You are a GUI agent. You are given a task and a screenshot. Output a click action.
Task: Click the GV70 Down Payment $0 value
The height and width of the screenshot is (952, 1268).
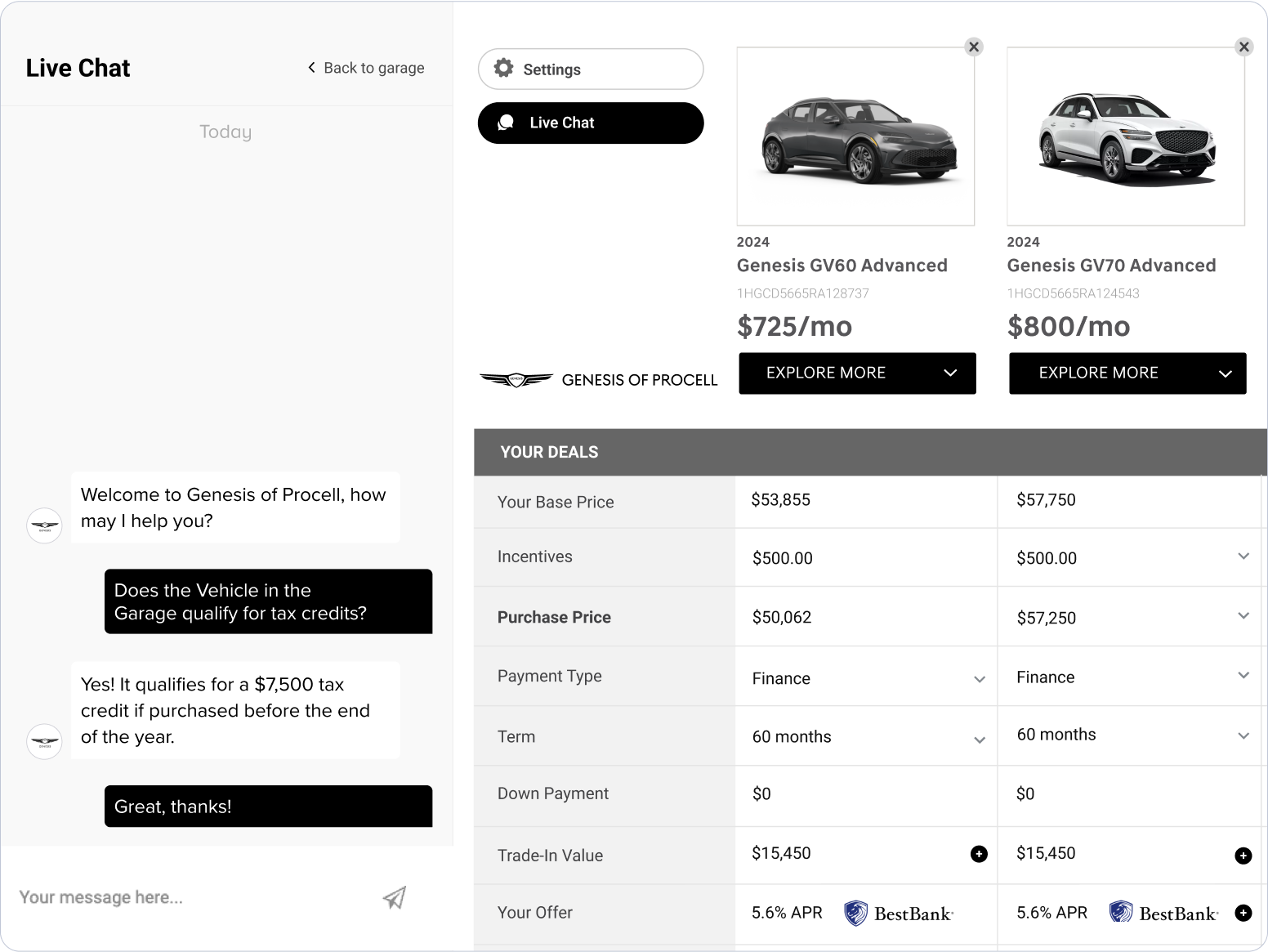tap(1025, 794)
